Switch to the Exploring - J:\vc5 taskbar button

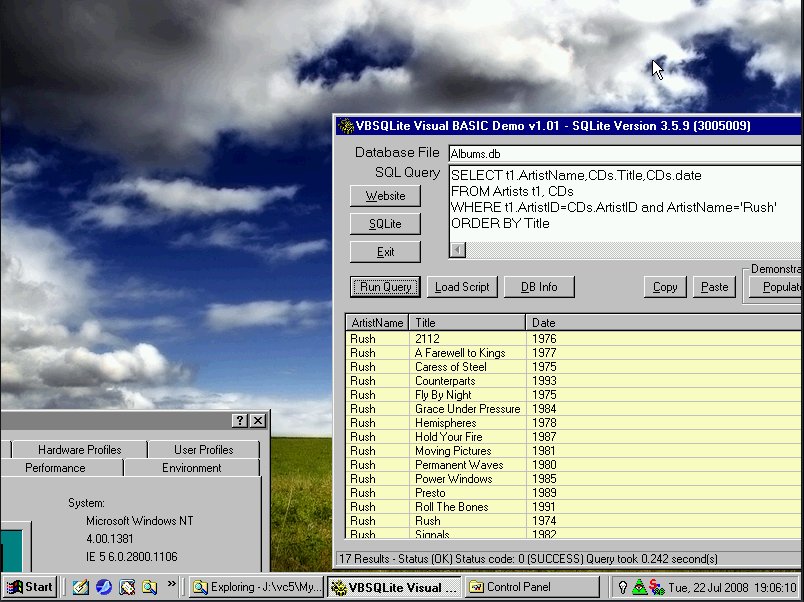tap(257, 587)
